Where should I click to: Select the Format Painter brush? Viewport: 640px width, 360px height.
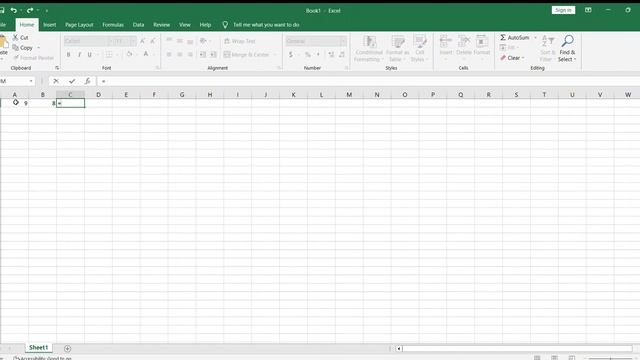pyautogui.click(x=33, y=58)
